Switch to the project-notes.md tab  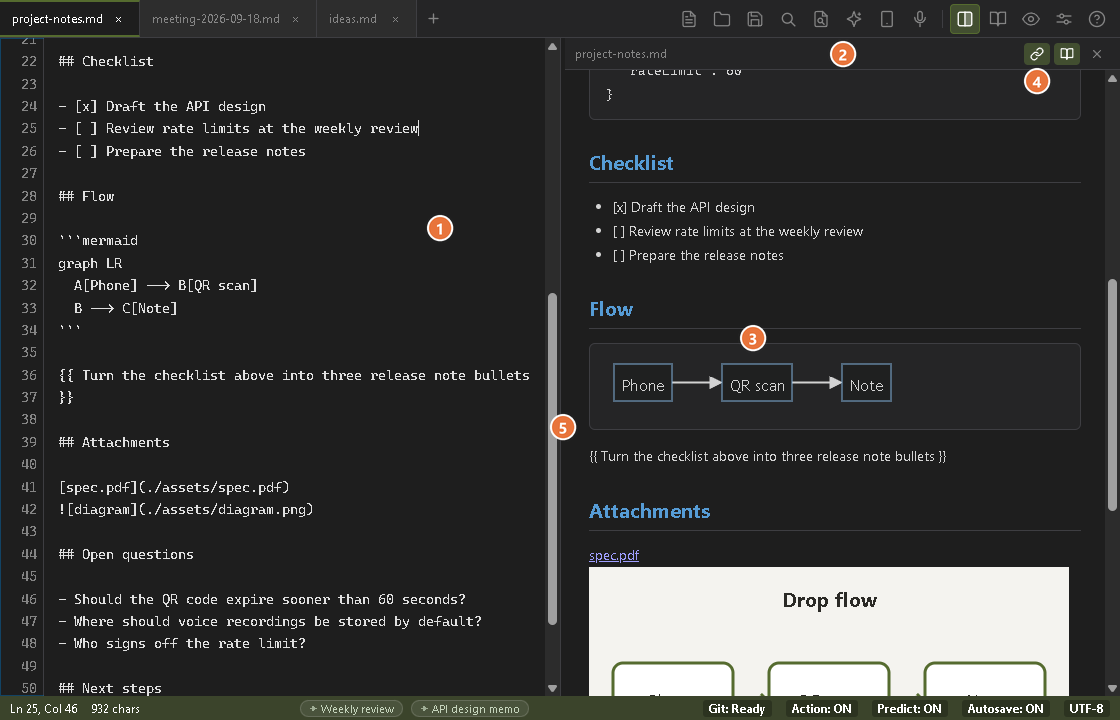tap(58, 19)
